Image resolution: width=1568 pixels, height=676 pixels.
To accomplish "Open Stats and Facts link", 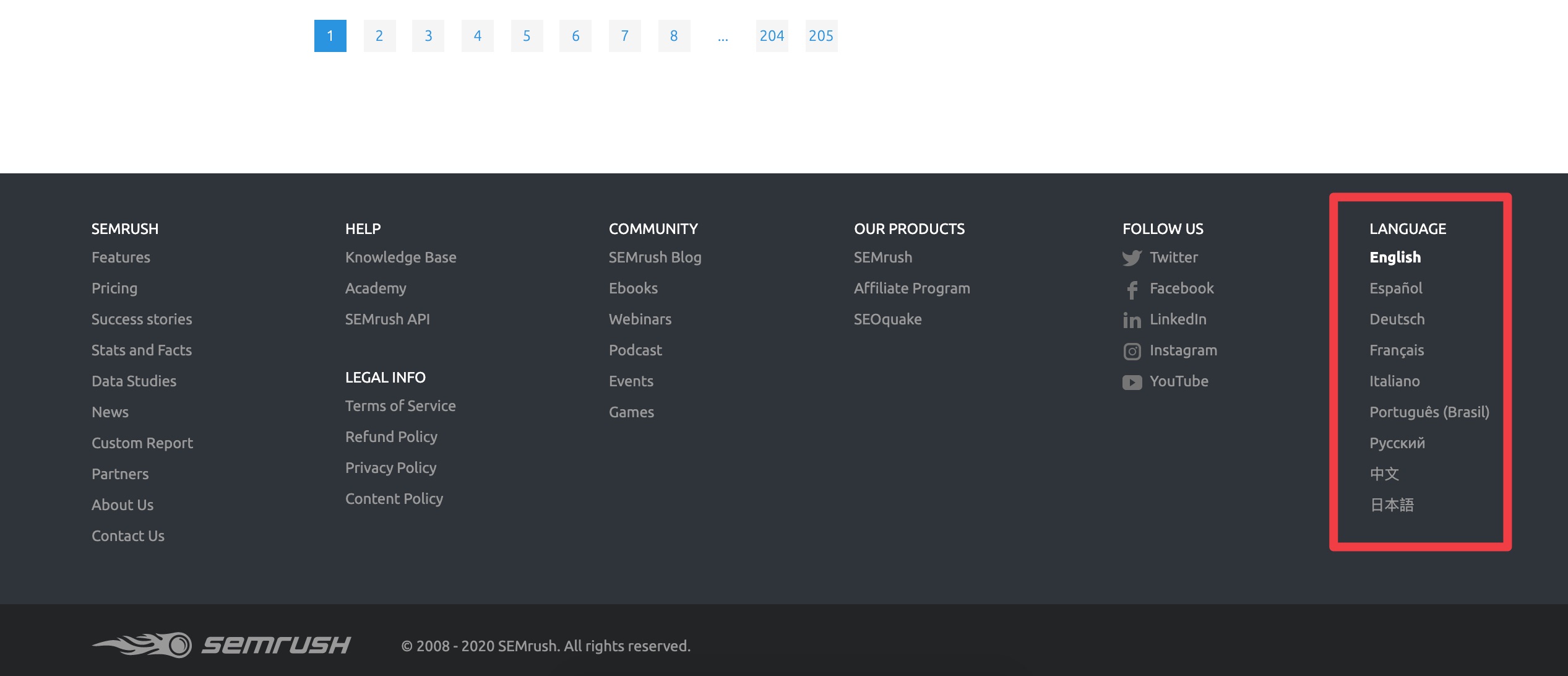I will pyautogui.click(x=142, y=350).
